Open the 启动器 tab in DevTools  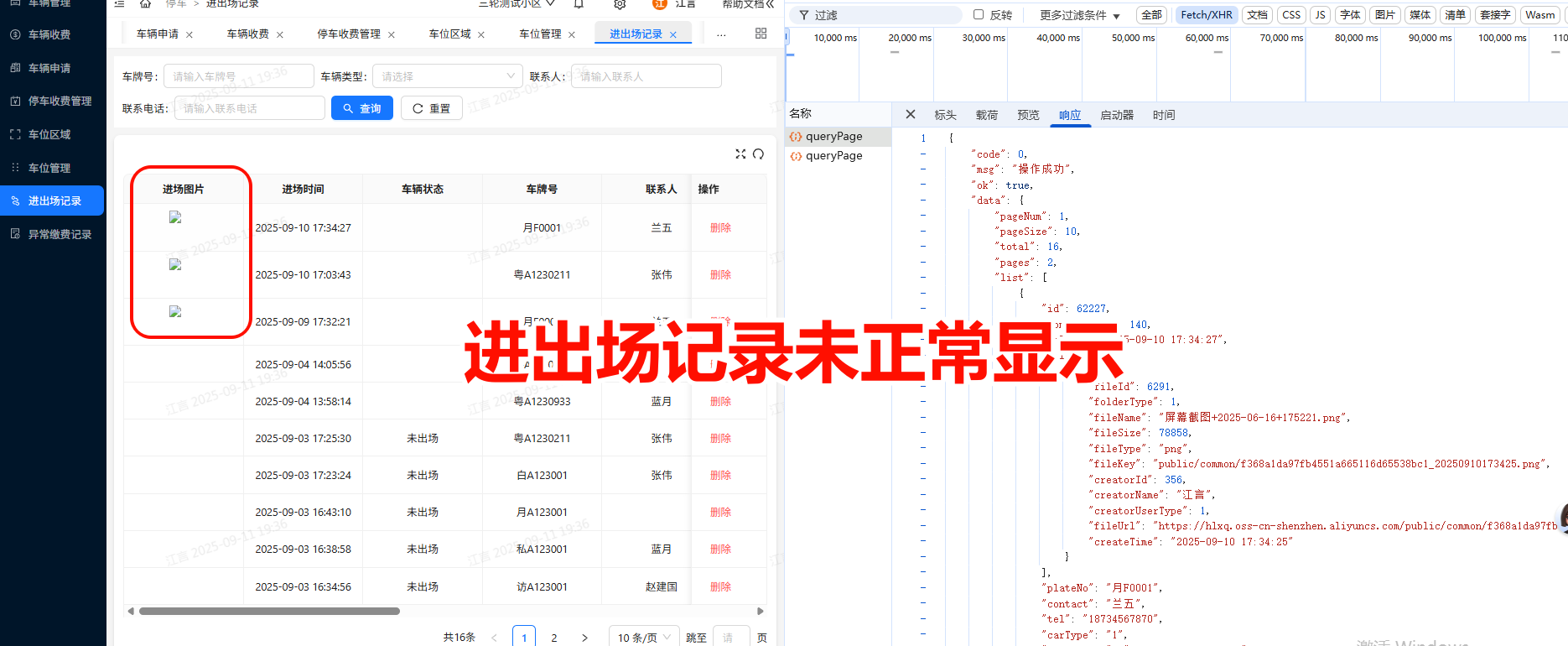coord(1117,115)
